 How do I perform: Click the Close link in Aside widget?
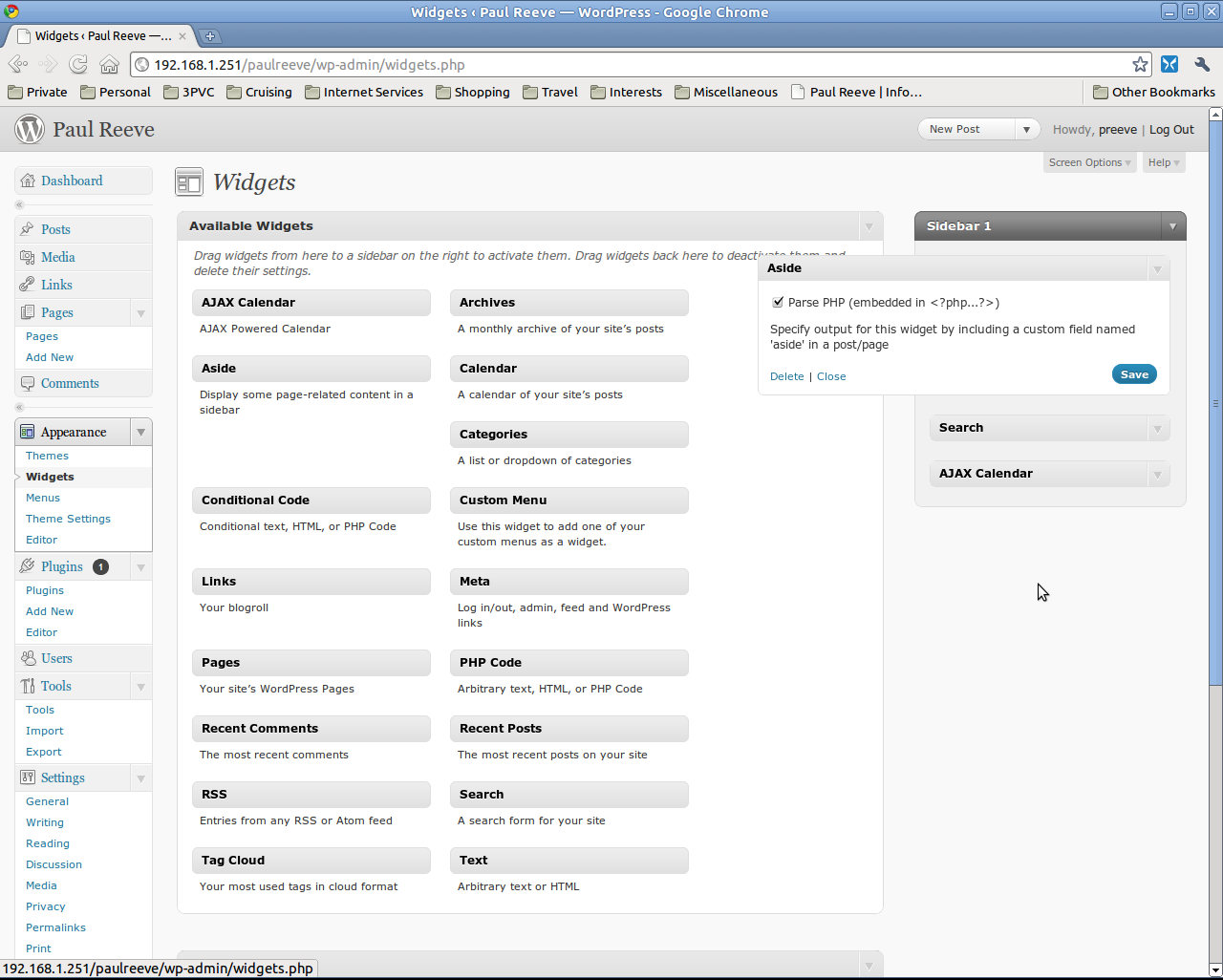pyautogui.click(x=831, y=376)
